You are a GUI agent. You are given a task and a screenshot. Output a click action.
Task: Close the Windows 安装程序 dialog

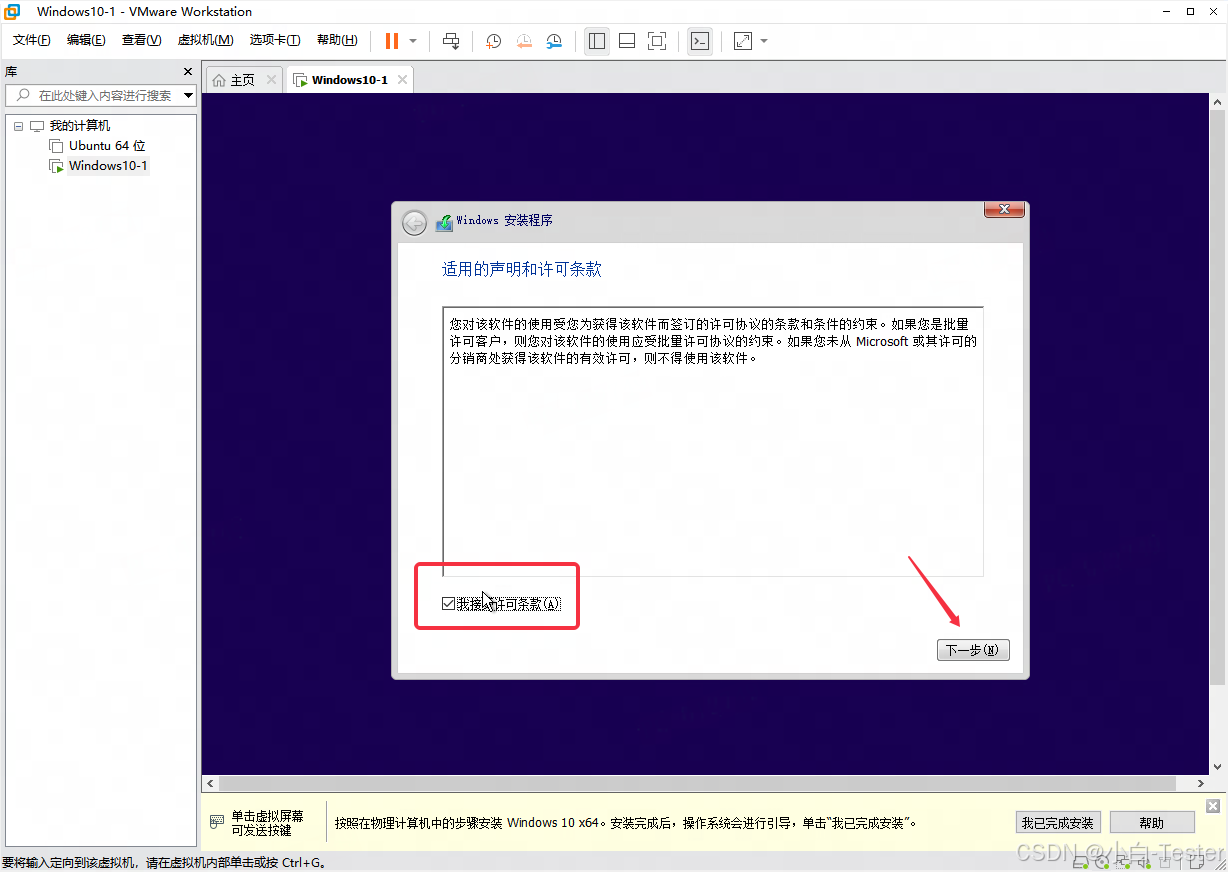coord(1004,209)
